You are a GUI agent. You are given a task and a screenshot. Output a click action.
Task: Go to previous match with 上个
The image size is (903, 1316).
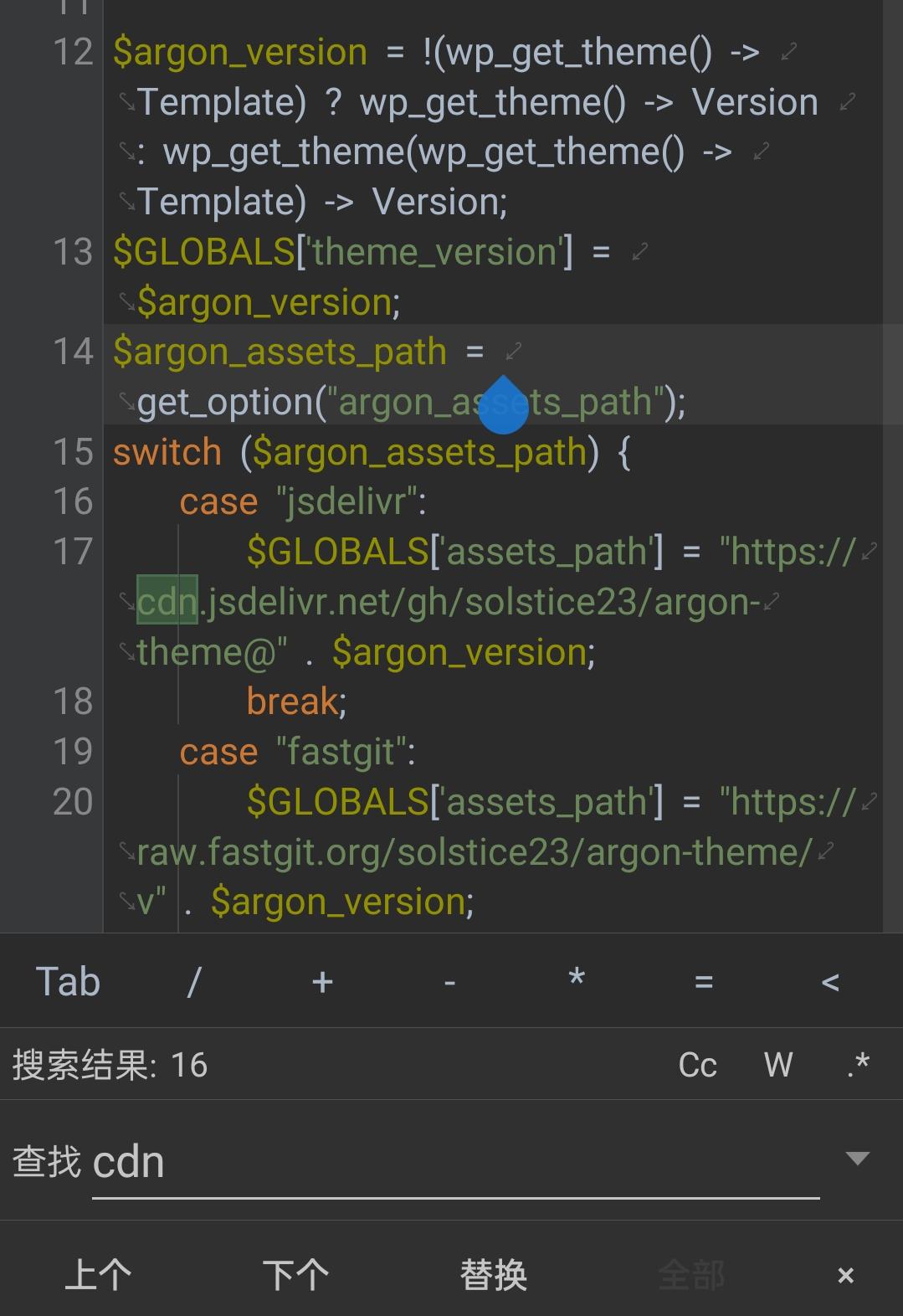tap(98, 1275)
